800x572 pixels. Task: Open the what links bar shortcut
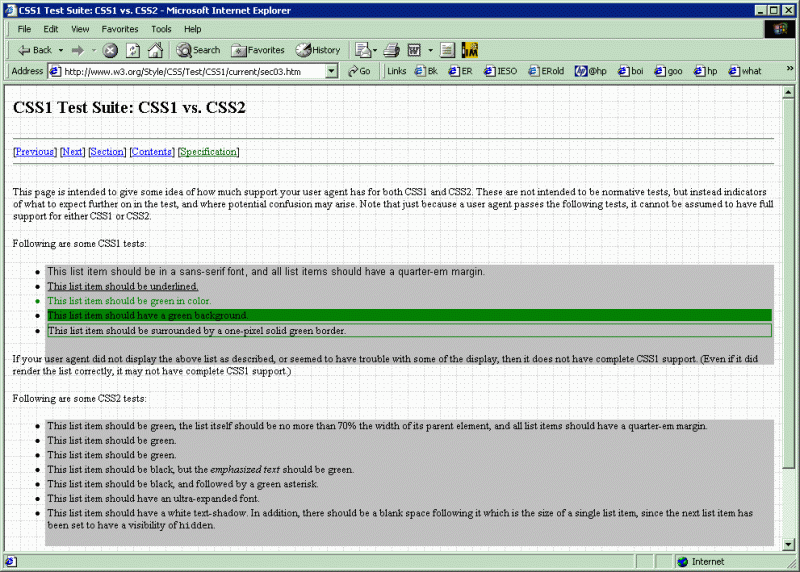pyautogui.click(x=745, y=71)
